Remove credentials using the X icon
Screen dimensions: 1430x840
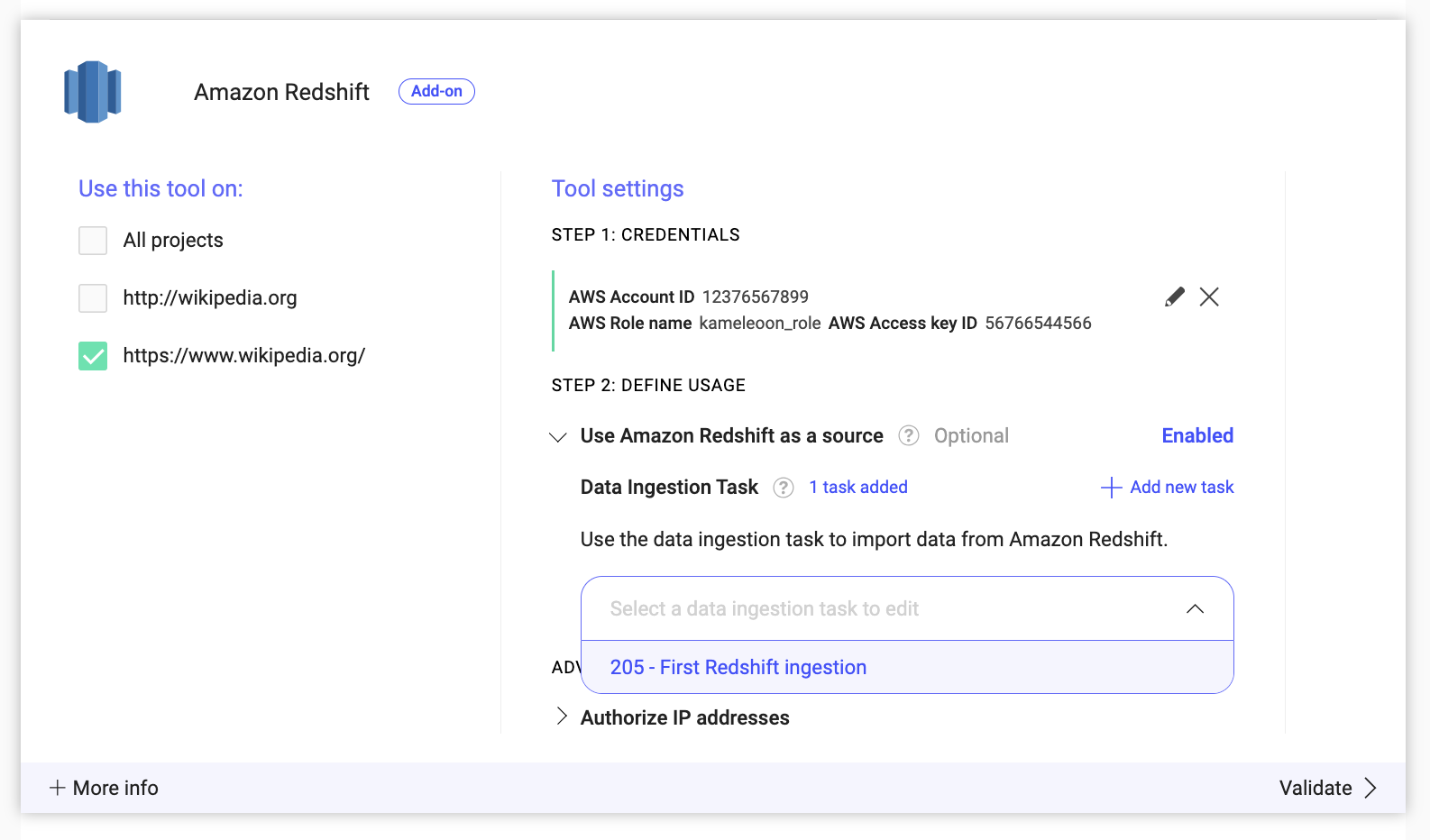coord(1209,297)
